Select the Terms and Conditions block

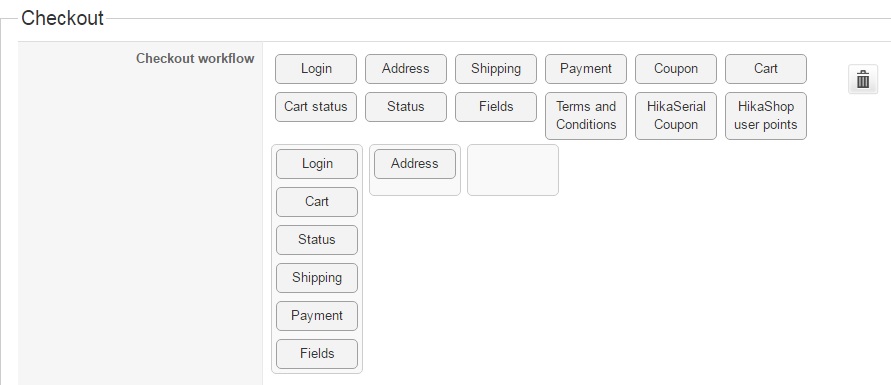pyautogui.click(x=586, y=116)
